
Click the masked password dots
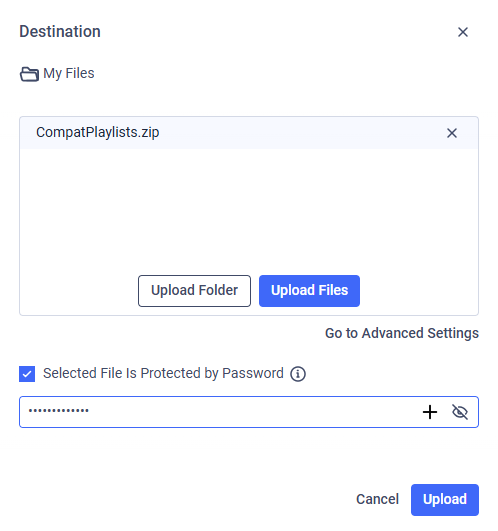click(59, 411)
